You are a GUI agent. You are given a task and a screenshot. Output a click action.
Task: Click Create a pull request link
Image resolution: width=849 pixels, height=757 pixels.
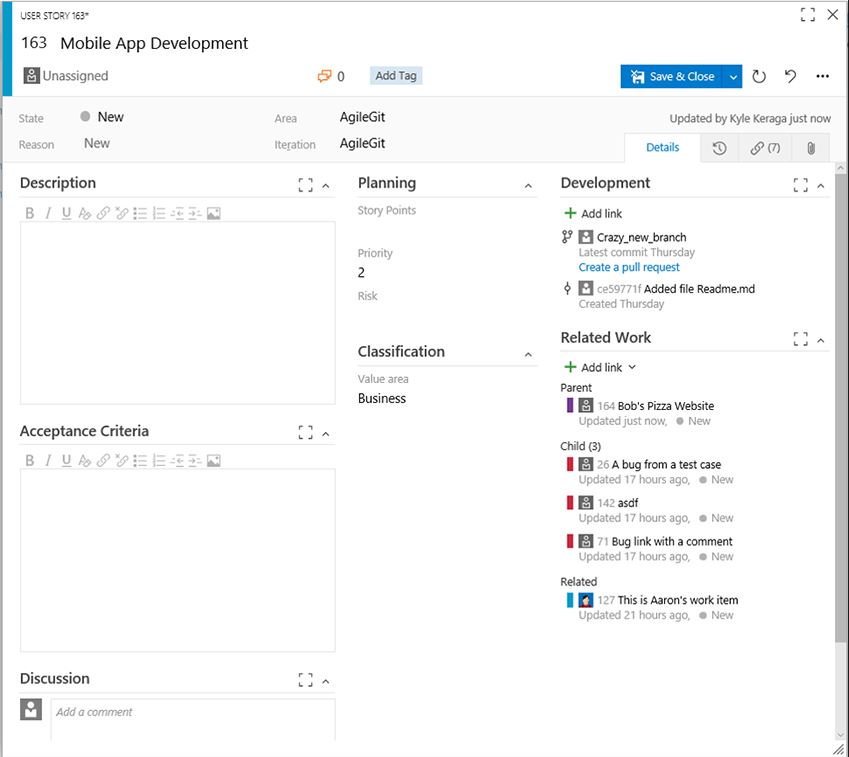629,267
